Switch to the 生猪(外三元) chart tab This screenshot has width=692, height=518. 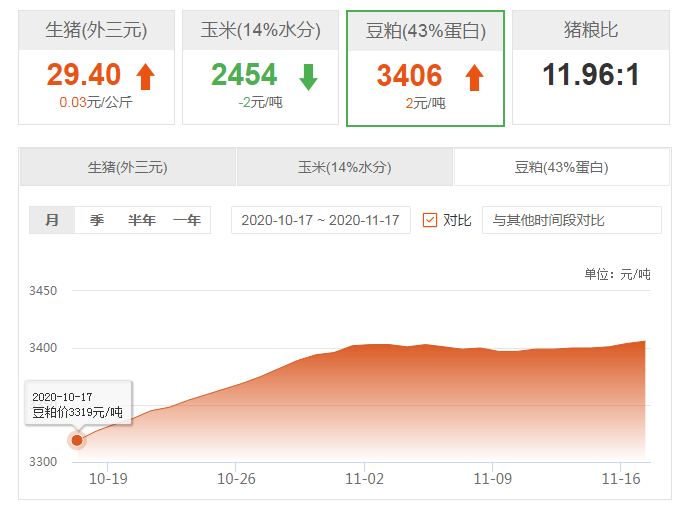point(128,167)
